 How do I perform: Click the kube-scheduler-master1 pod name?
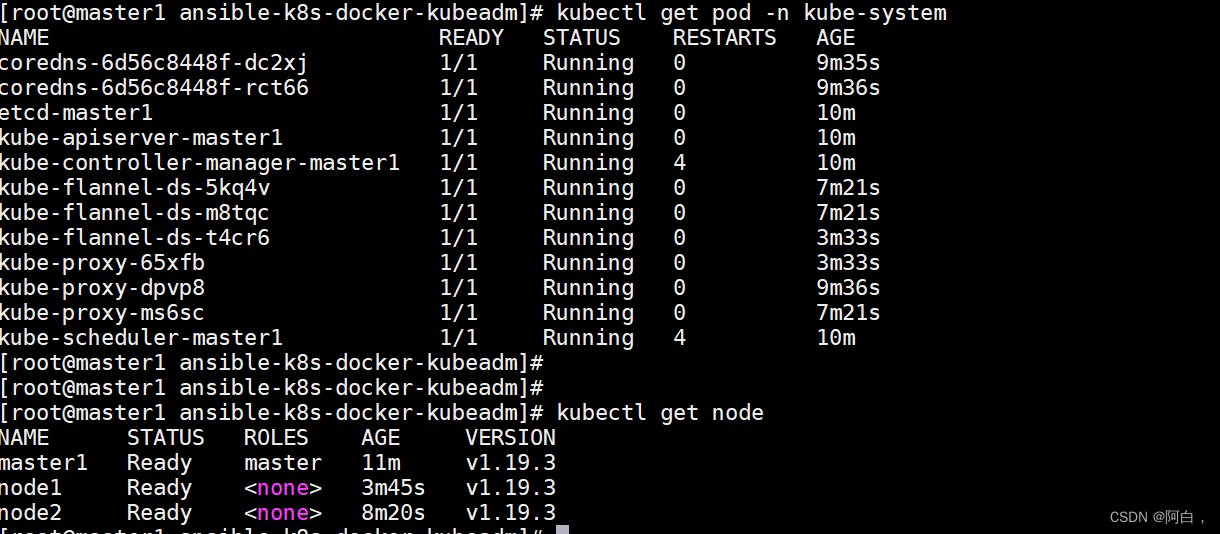(141, 338)
